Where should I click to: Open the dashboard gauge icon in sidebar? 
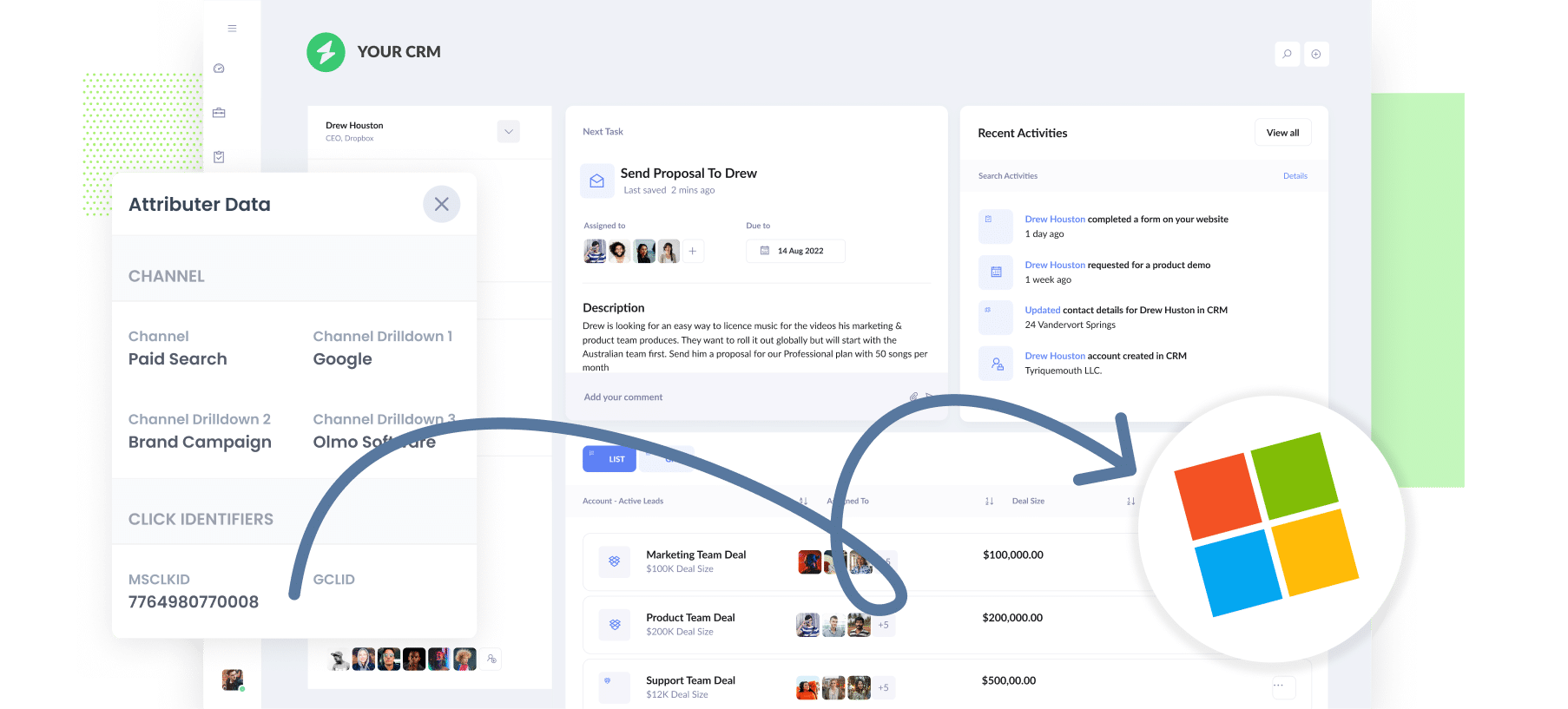219,69
